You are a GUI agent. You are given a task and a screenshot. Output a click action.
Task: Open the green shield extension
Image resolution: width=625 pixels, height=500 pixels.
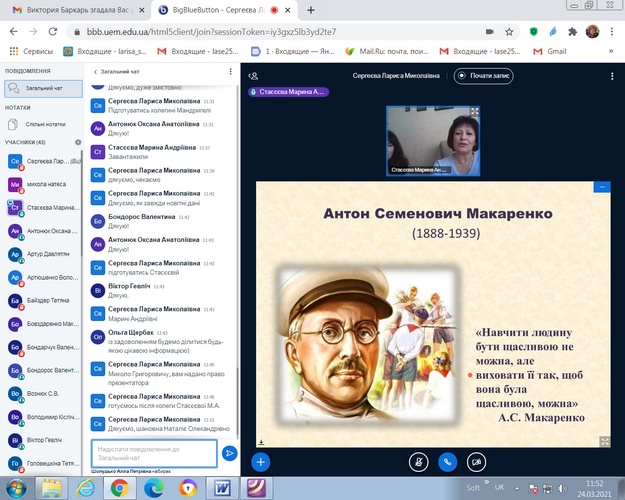(534, 32)
